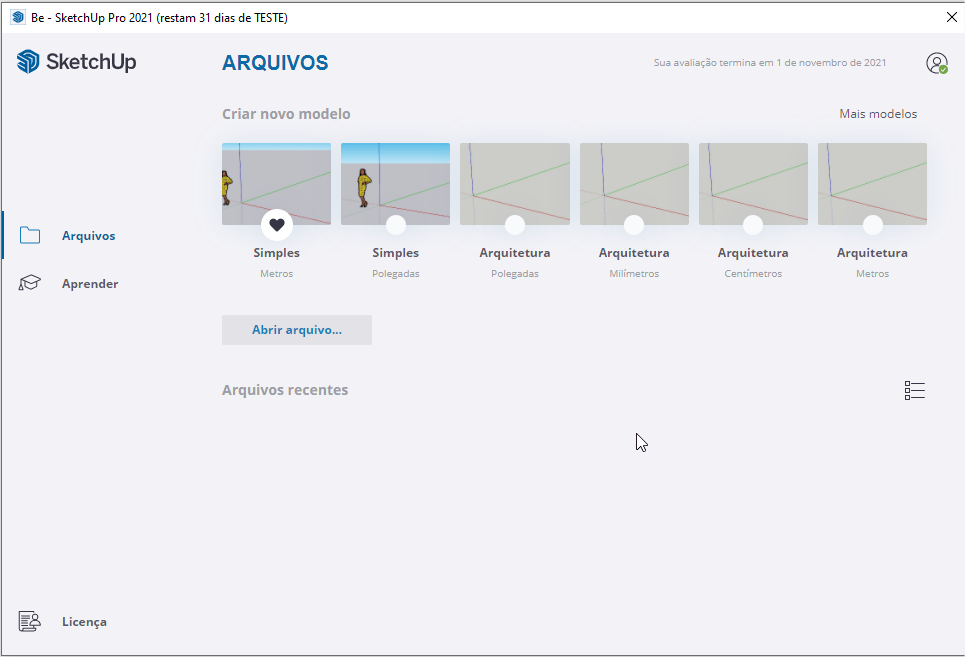Viewport: 965px width, 657px height.
Task: Click the Criar novo modelo heading
Action: click(x=286, y=114)
